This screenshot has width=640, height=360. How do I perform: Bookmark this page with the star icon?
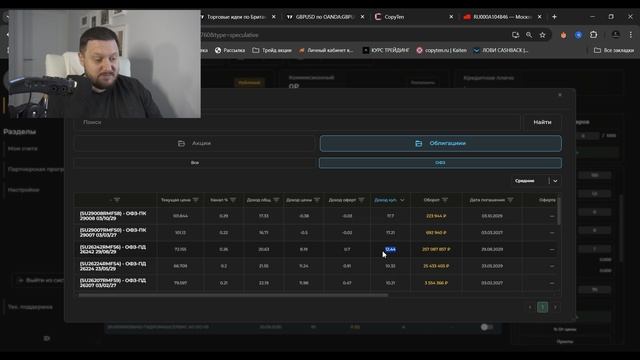coord(542,35)
